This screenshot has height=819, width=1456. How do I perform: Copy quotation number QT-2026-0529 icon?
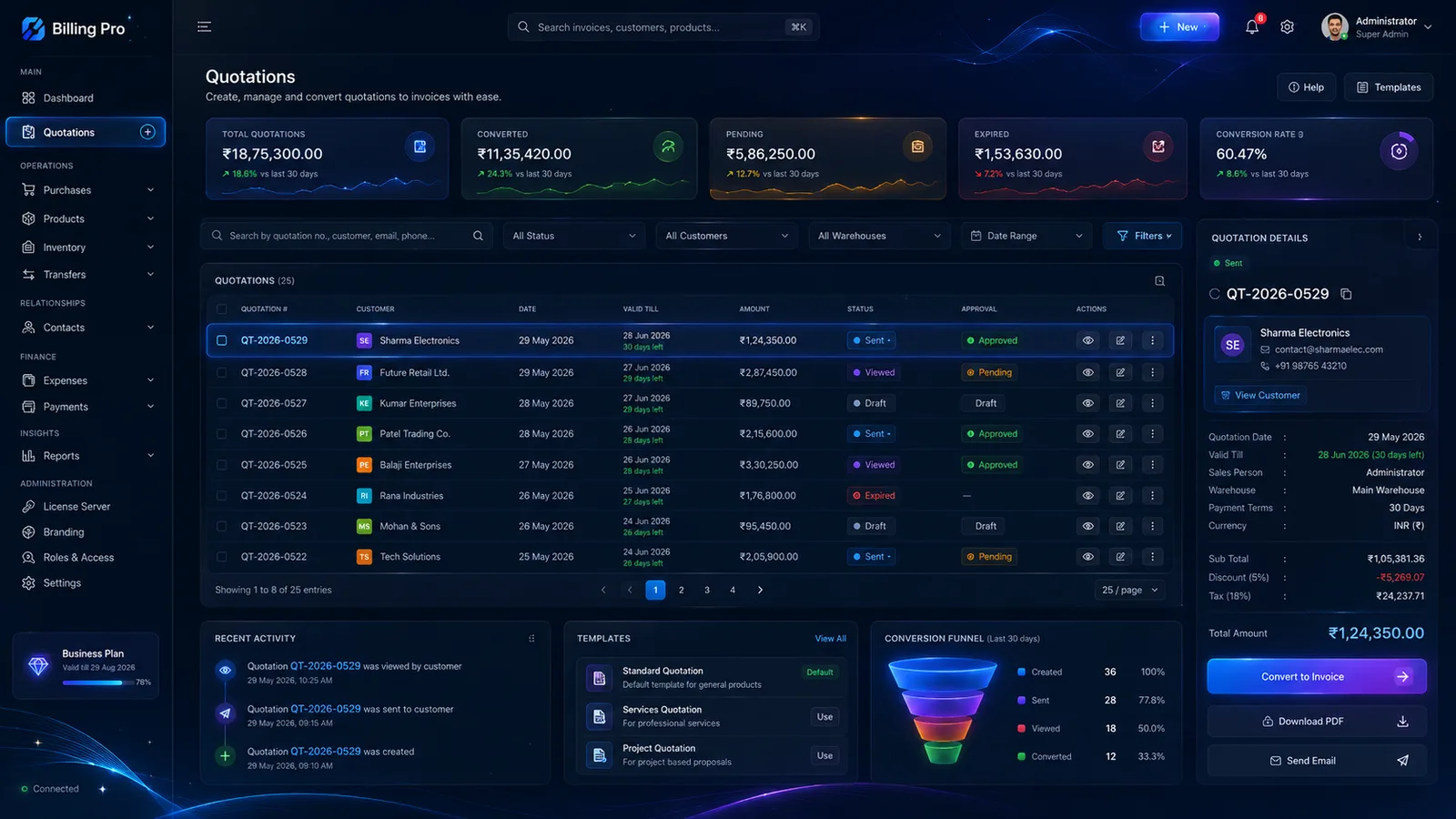[1346, 294]
